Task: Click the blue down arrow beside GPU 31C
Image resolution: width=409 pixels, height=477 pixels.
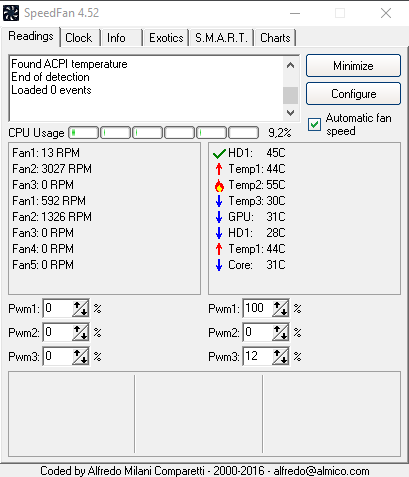Action: [219, 217]
